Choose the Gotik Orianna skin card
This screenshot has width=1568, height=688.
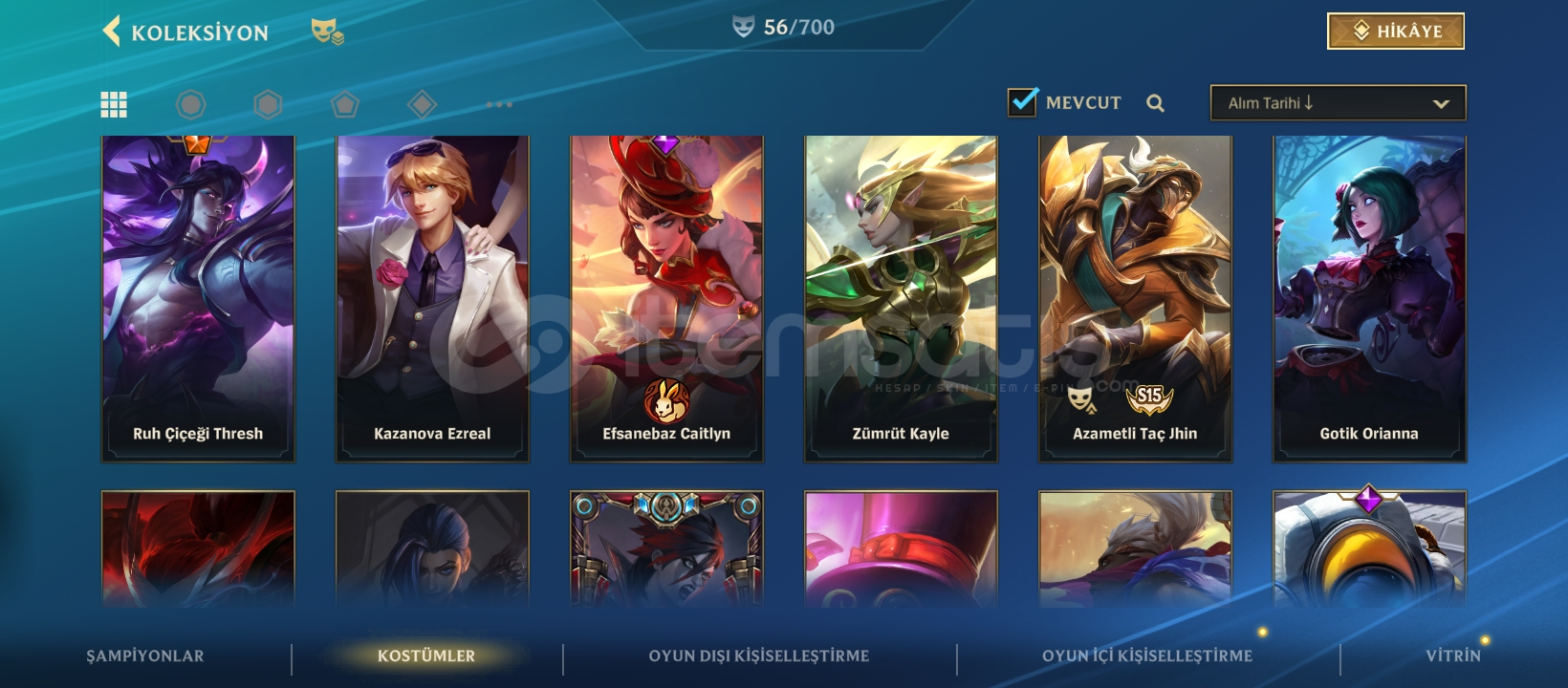click(x=1369, y=299)
